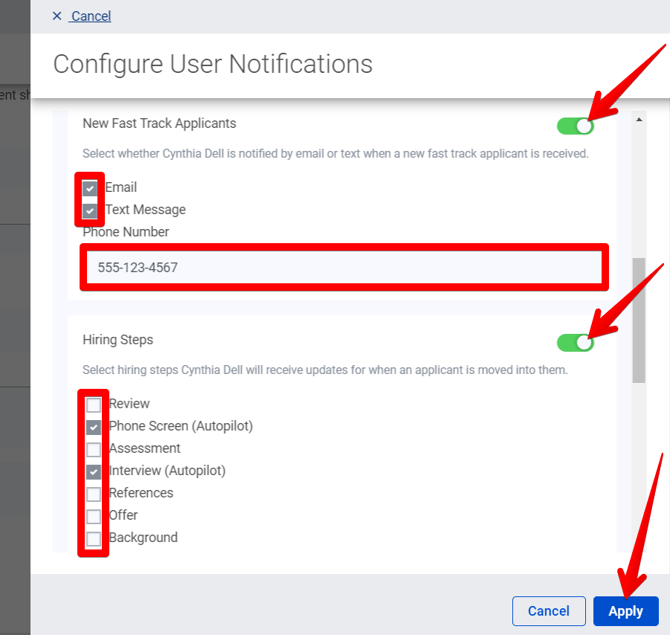Image resolution: width=670 pixels, height=635 pixels.
Task: Click scrollbar track above the thumb
Action: (x=639, y=190)
